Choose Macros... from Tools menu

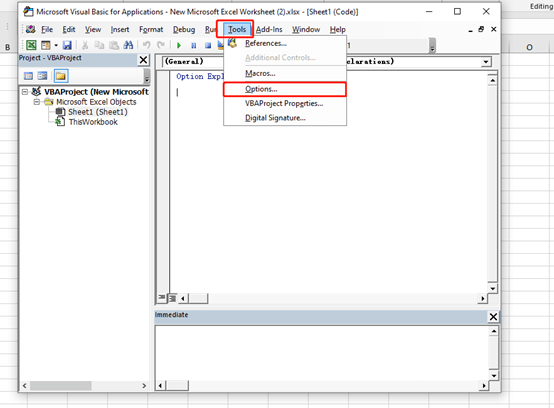tap(285, 73)
